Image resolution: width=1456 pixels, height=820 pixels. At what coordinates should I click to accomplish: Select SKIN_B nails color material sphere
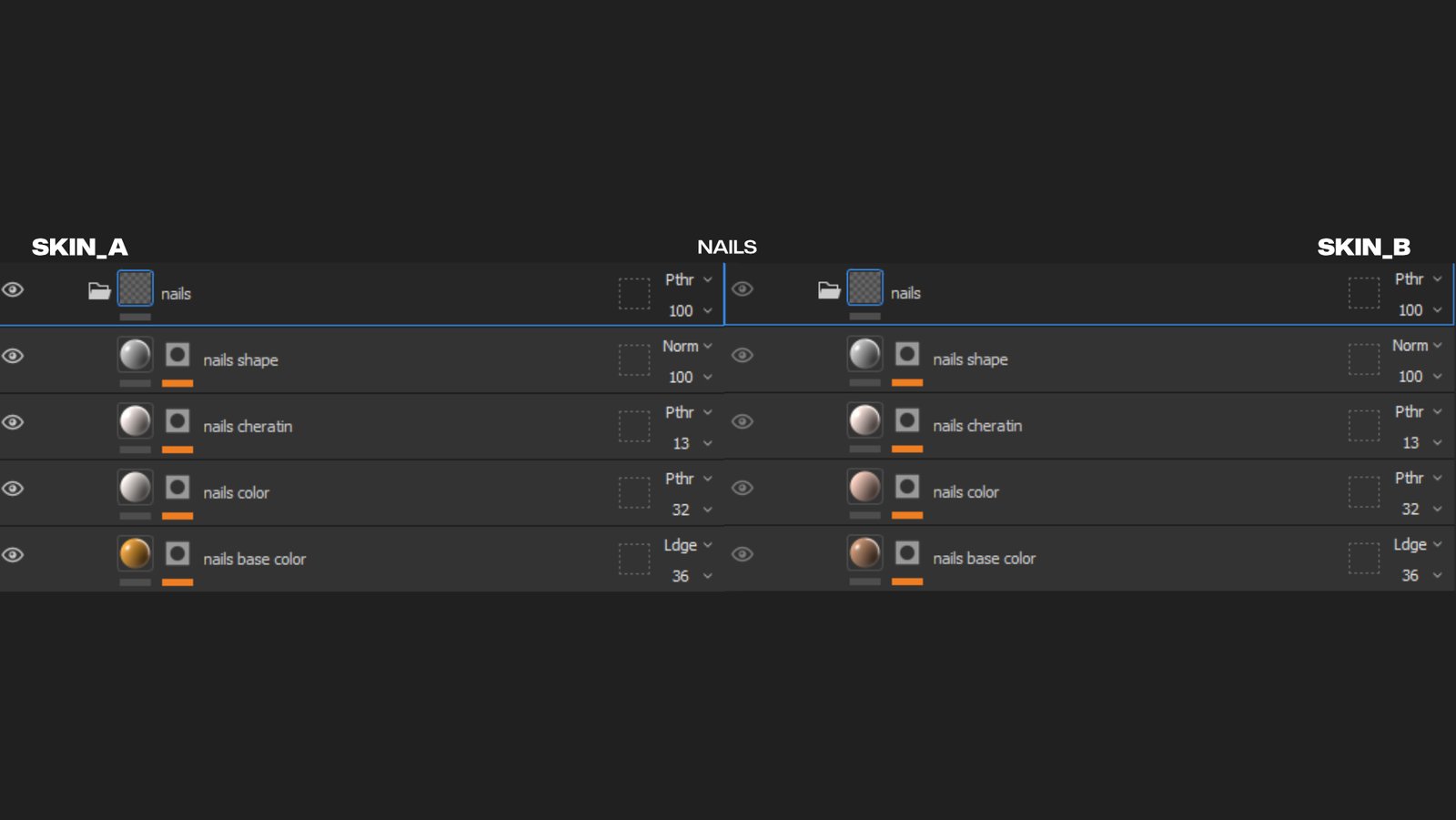coord(865,486)
